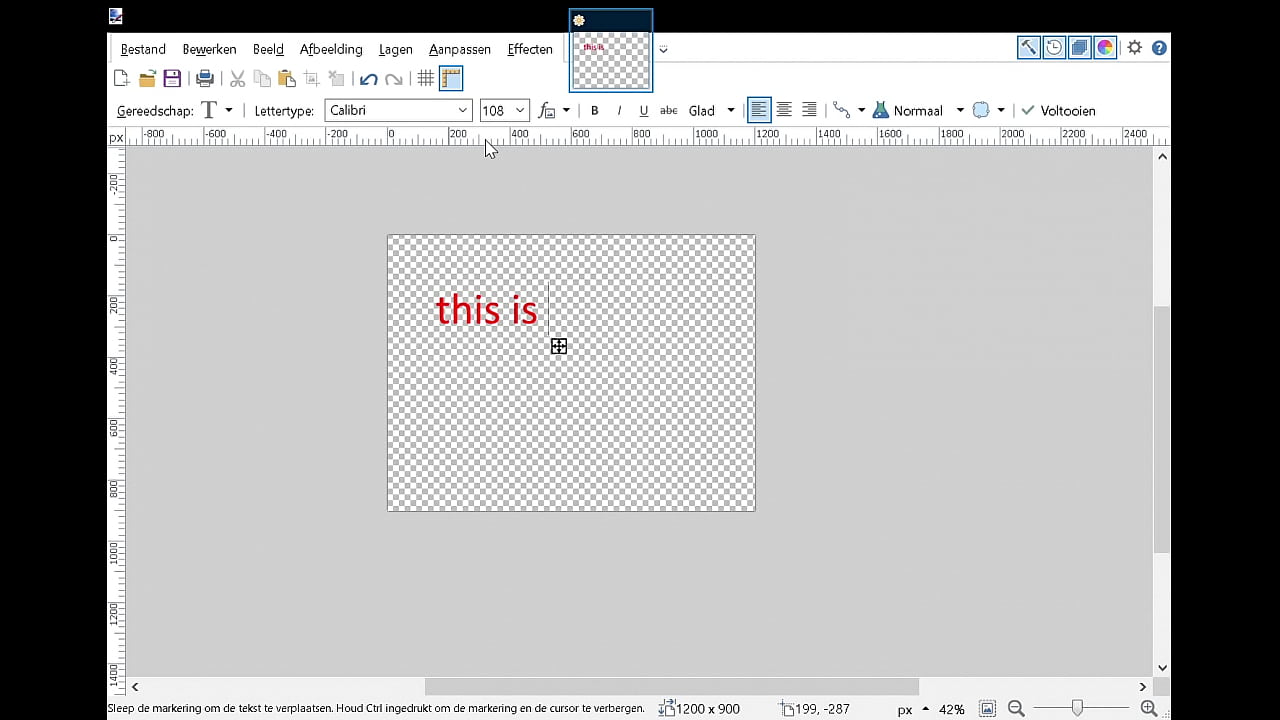Click the Deselect icon in toolbar
The width and height of the screenshot is (1280, 720).
pos(336,79)
